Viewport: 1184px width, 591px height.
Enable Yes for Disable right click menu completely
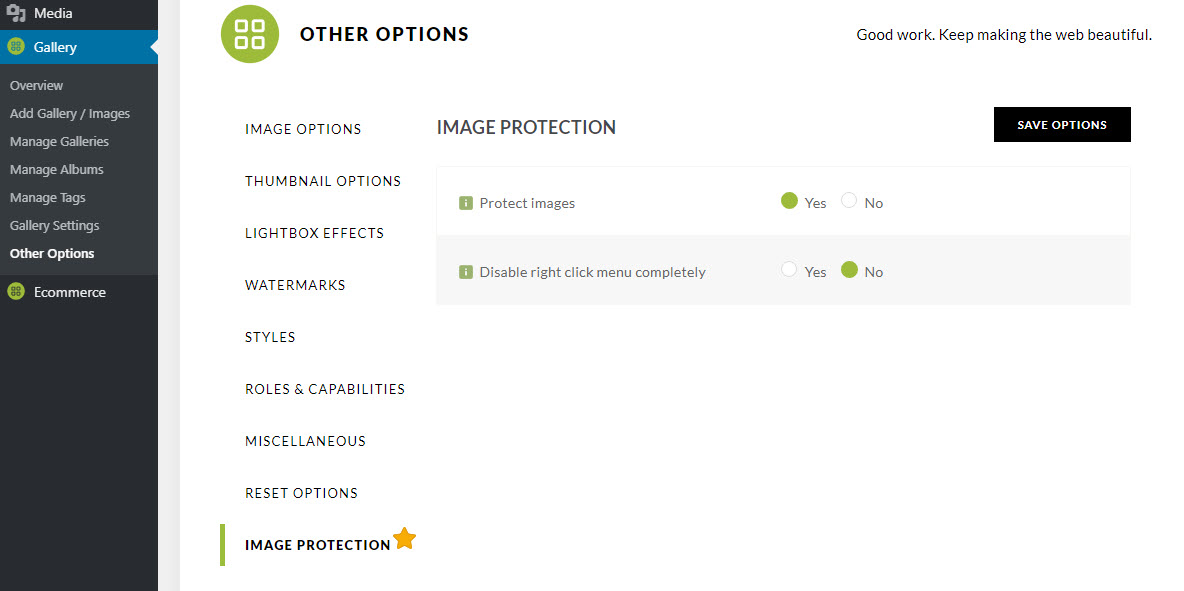pyautogui.click(x=788, y=270)
